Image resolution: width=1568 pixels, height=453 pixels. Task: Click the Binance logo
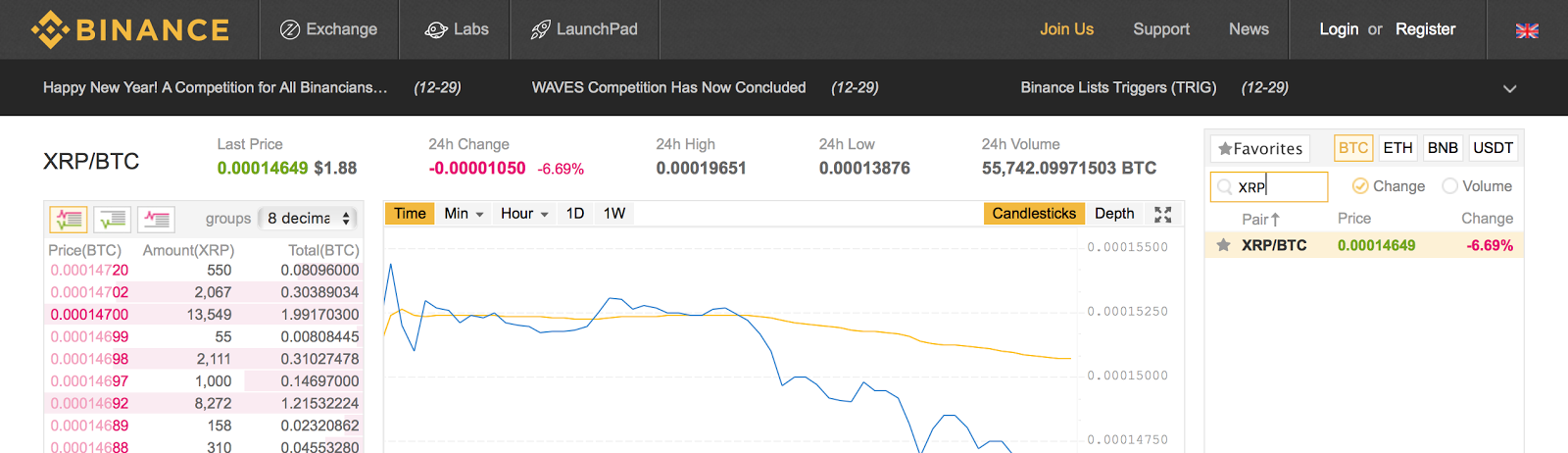tap(130, 29)
